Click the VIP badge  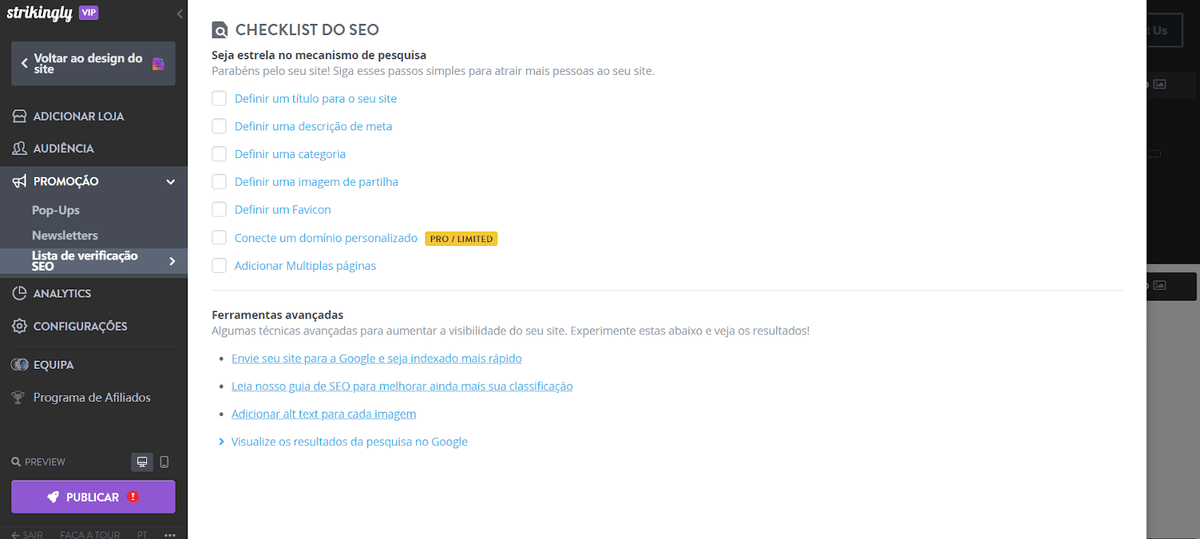[89, 12]
